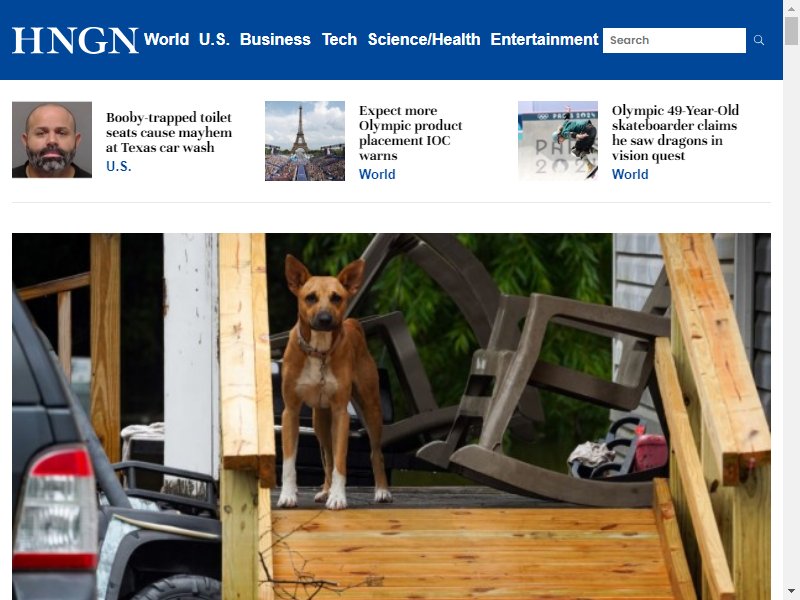Go to the Business section

click(x=275, y=39)
